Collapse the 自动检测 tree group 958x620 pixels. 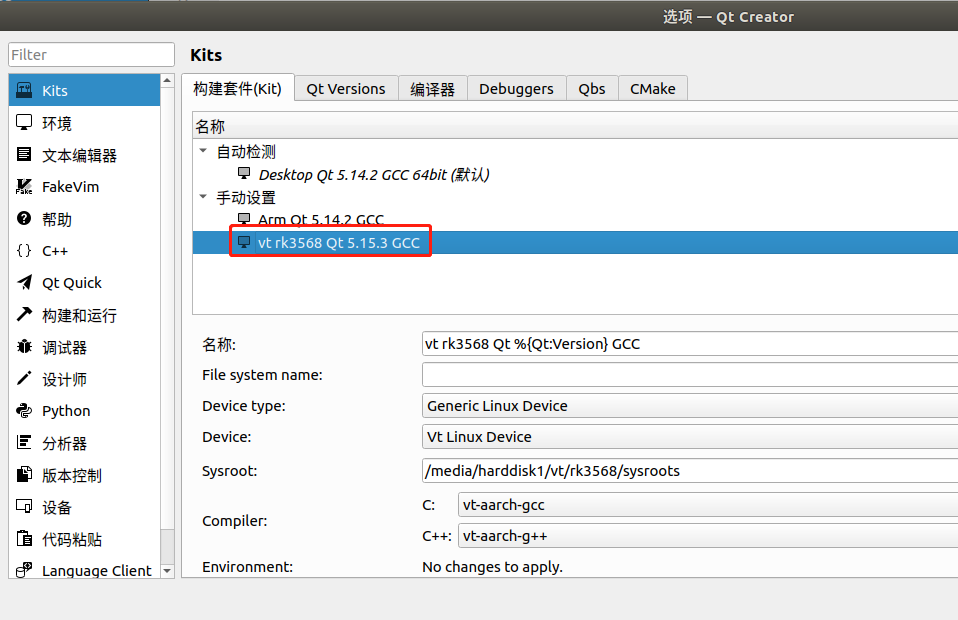pyautogui.click(x=204, y=152)
